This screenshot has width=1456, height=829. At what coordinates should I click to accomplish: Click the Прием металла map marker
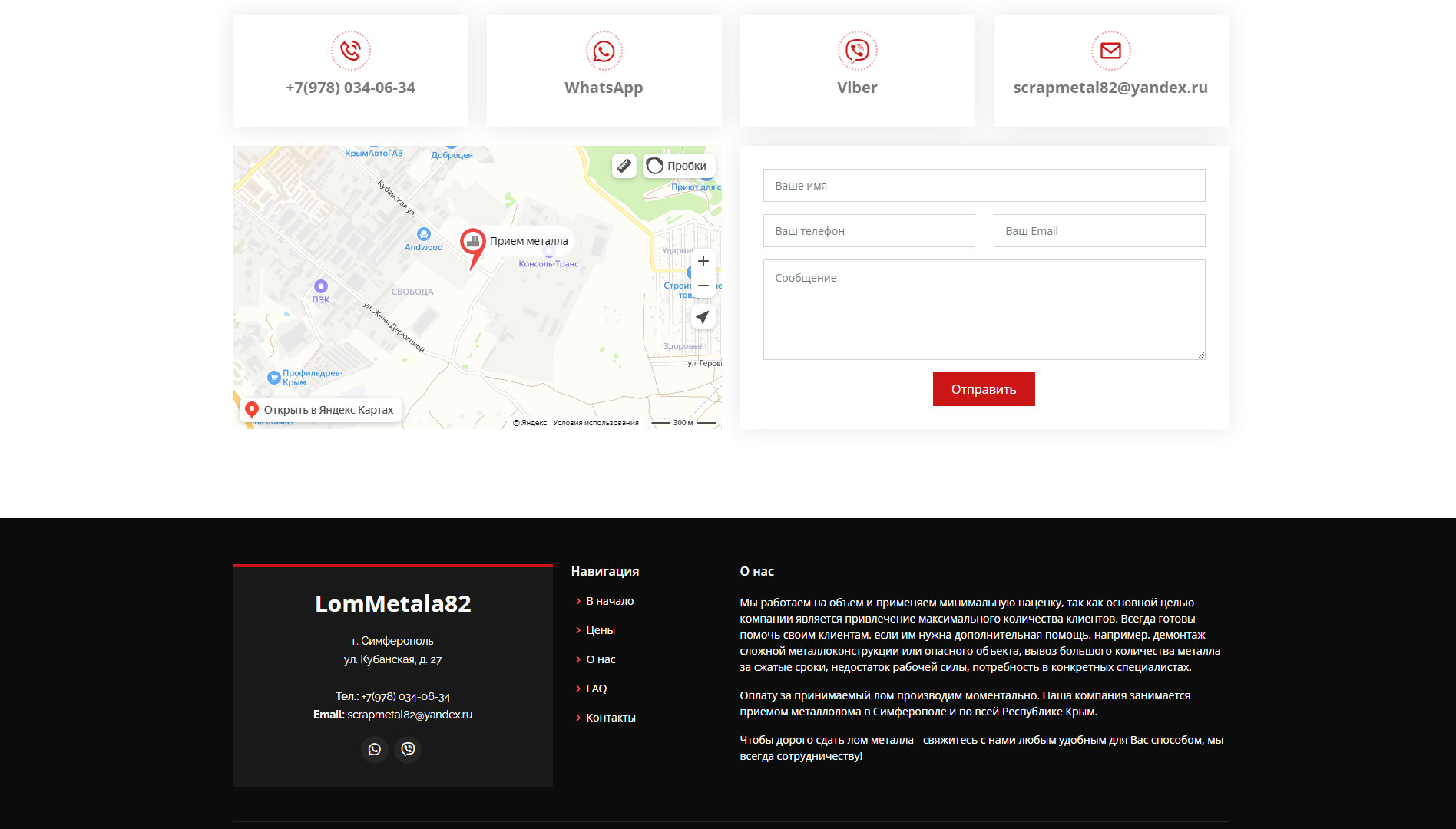coord(473,244)
